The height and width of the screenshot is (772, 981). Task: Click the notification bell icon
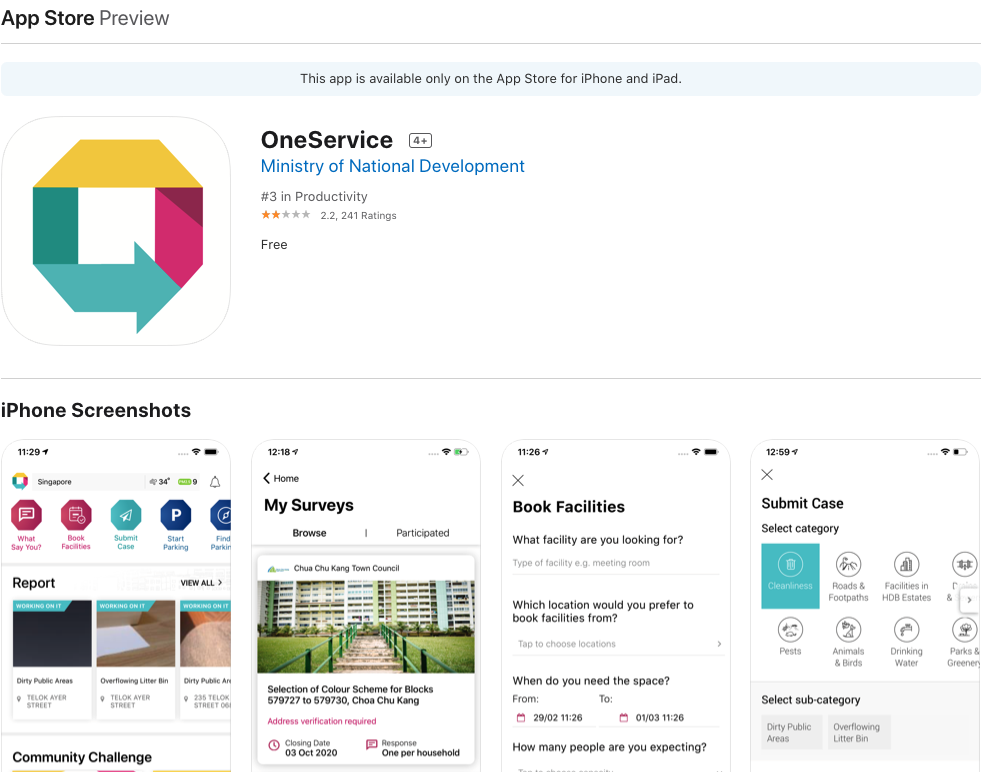(x=215, y=482)
